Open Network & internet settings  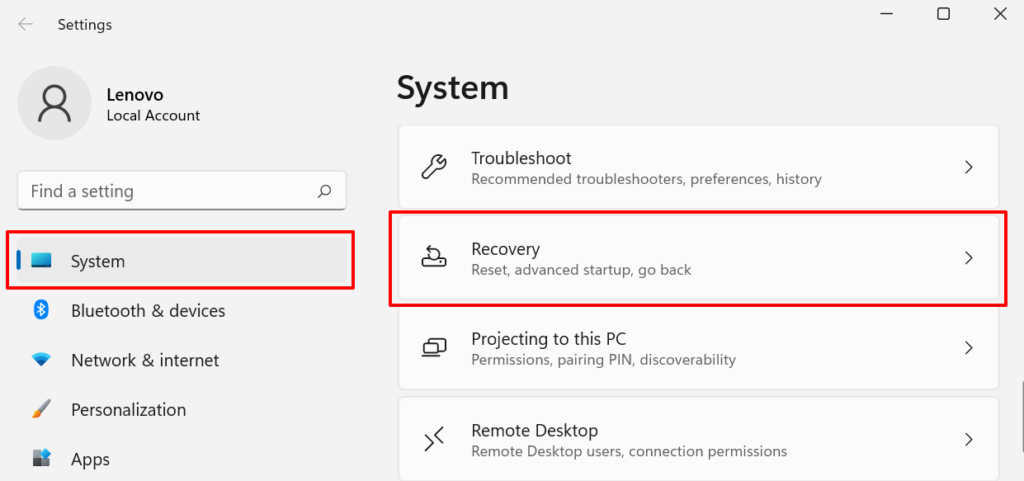coord(145,360)
